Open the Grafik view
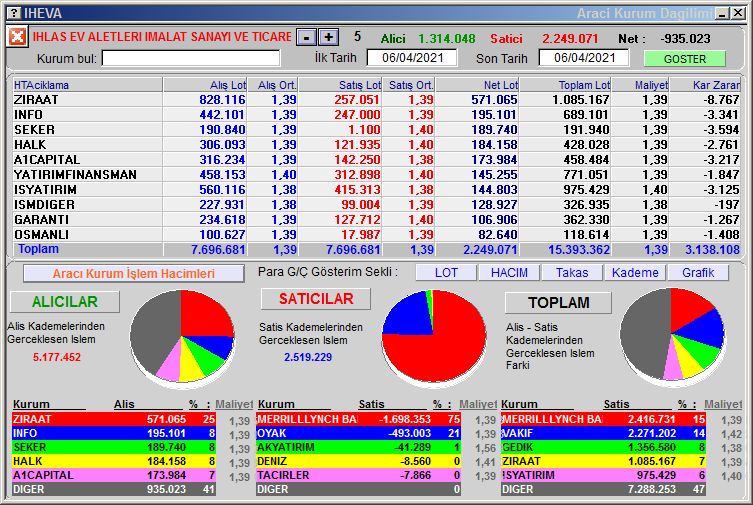 (x=698, y=273)
